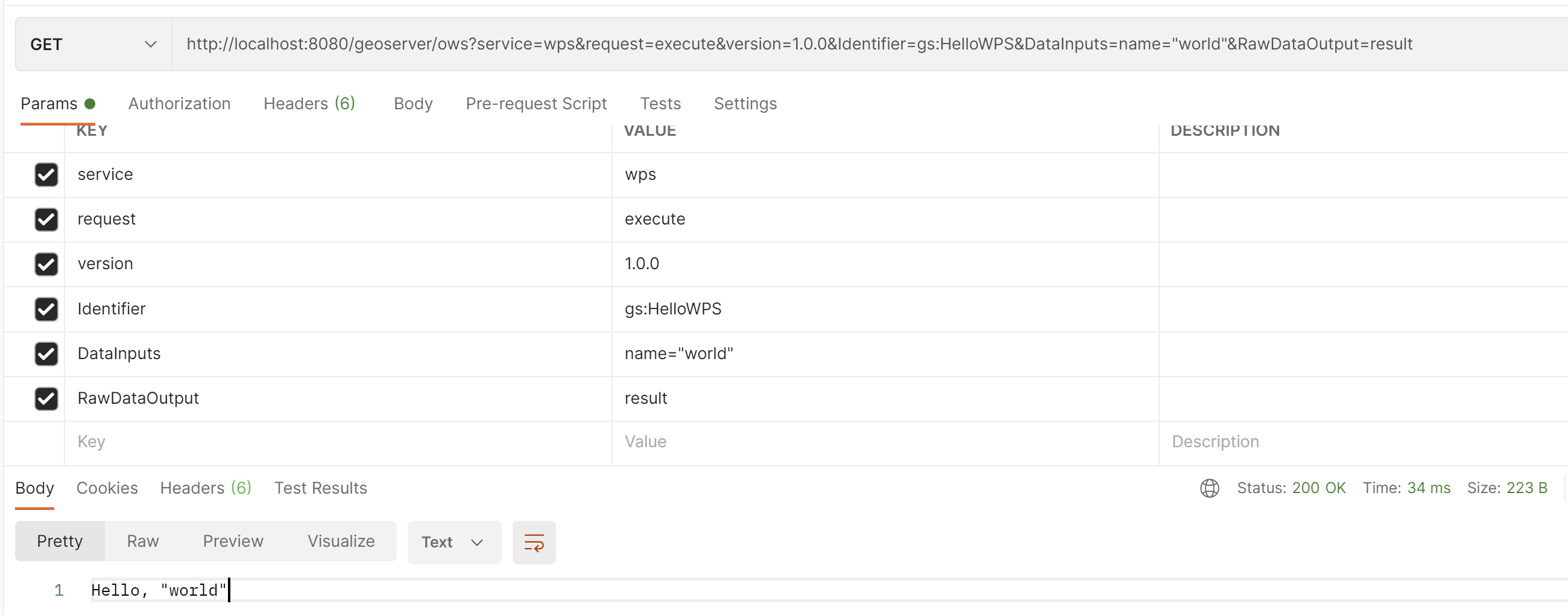Image resolution: width=1568 pixels, height=615 pixels.
Task: Open the request Settings tab
Action: pyautogui.click(x=744, y=104)
